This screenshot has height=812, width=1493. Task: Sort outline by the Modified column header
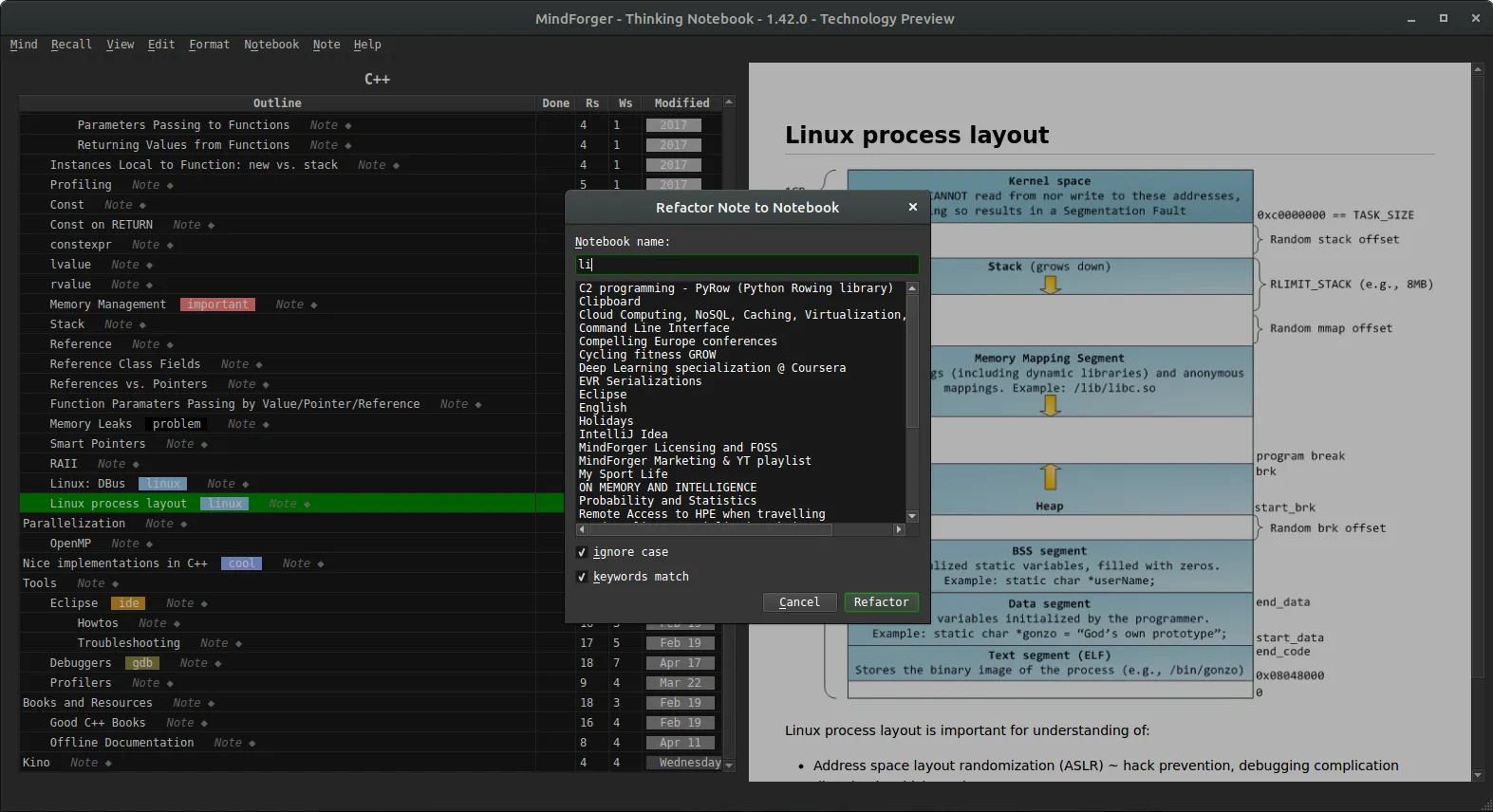(x=681, y=102)
